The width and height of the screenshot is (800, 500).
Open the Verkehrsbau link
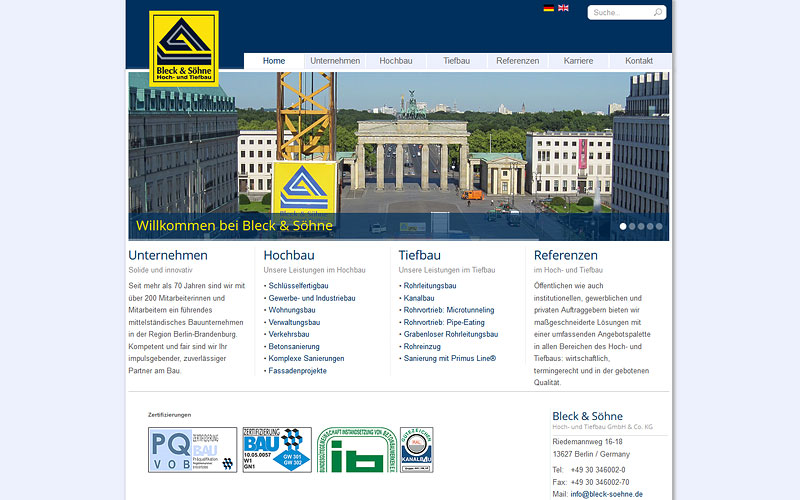(x=289, y=334)
